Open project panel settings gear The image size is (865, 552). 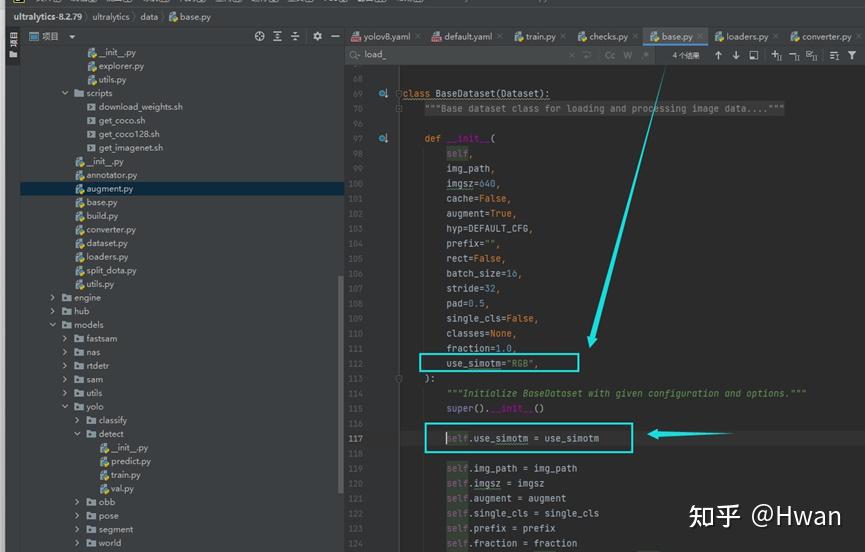tap(318, 36)
